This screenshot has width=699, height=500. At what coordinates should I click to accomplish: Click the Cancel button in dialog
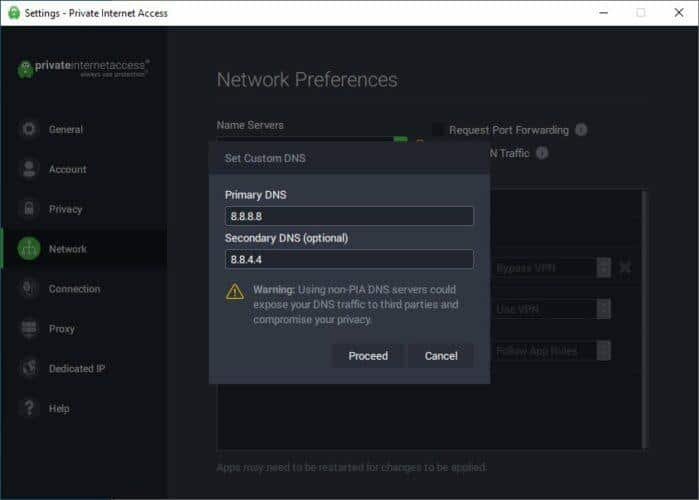point(441,356)
